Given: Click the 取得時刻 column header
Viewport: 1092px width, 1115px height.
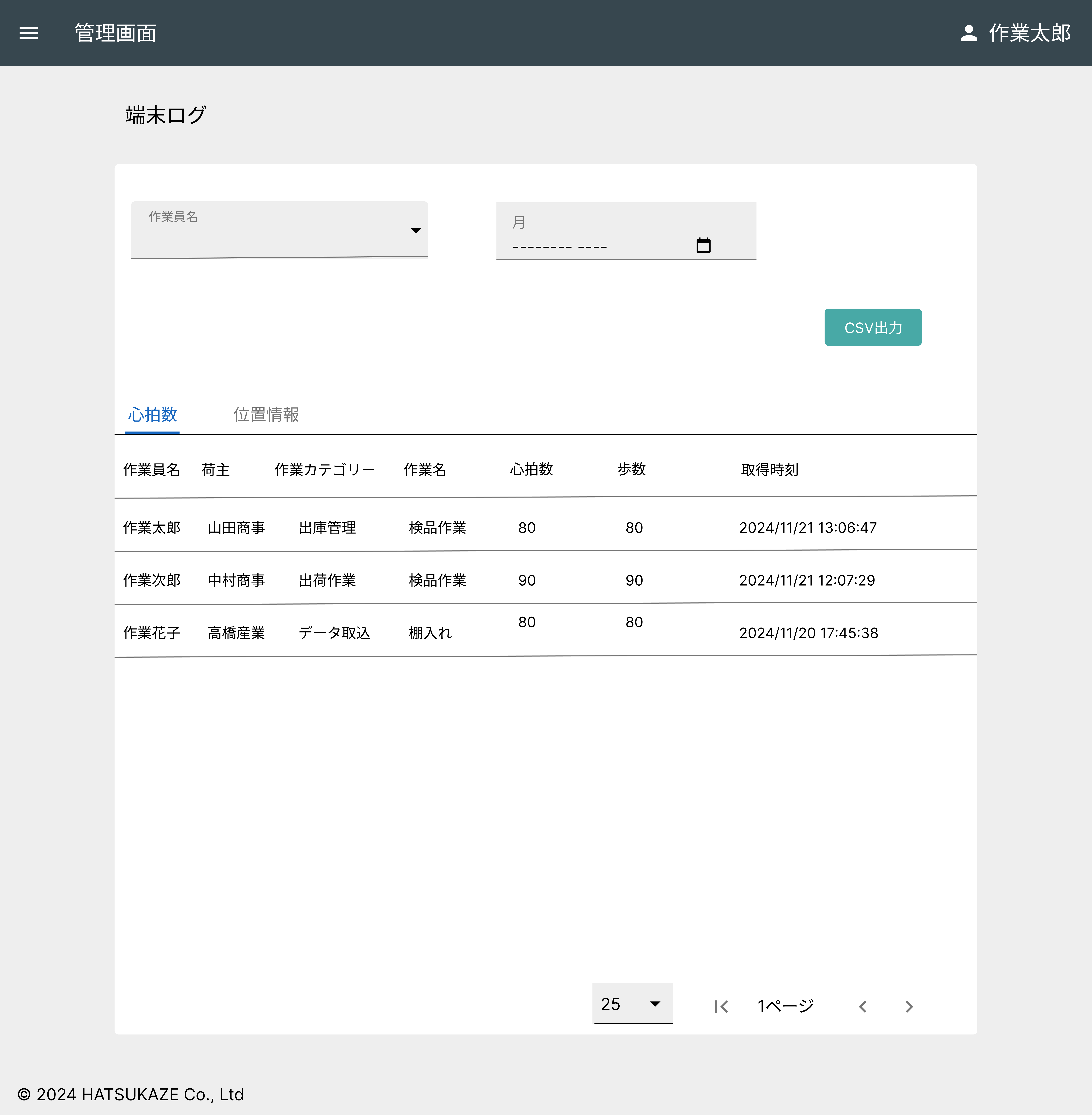Looking at the screenshot, I should [770, 470].
